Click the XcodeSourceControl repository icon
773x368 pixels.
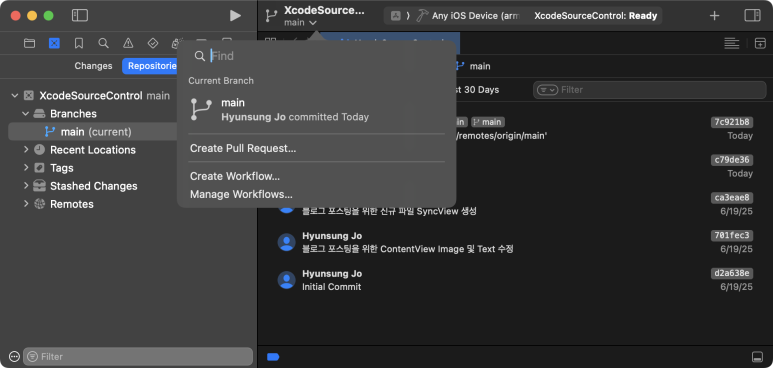tap(29, 96)
